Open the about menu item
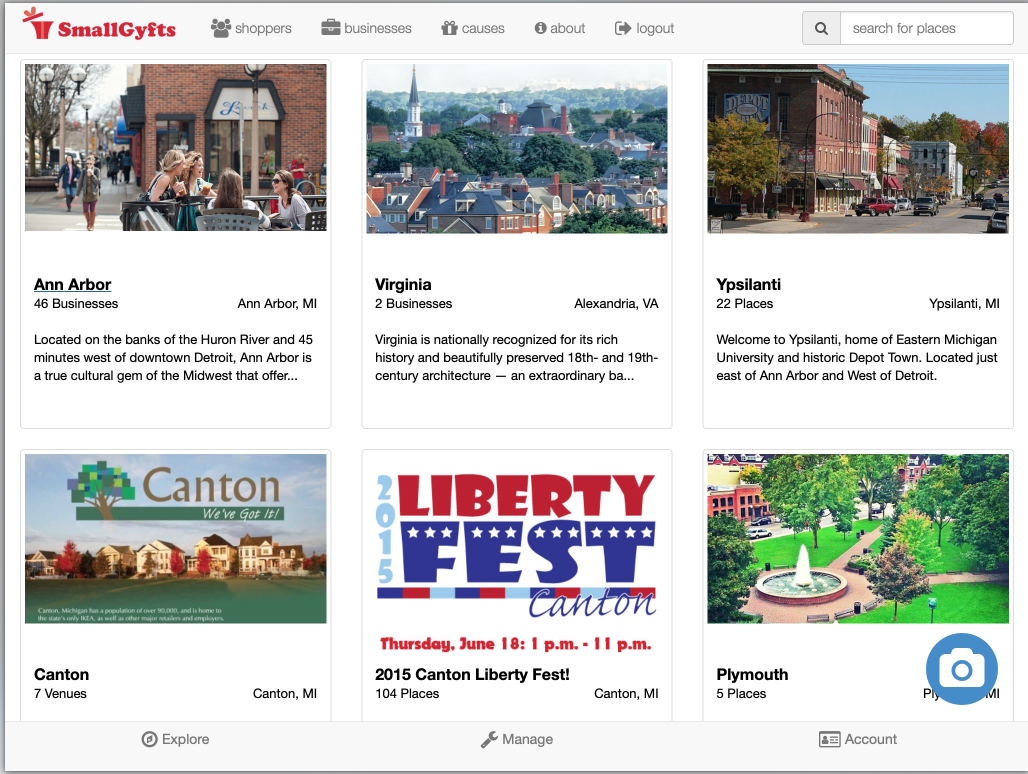Image resolution: width=1028 pixels, height=774 pixels. point(559,28)
